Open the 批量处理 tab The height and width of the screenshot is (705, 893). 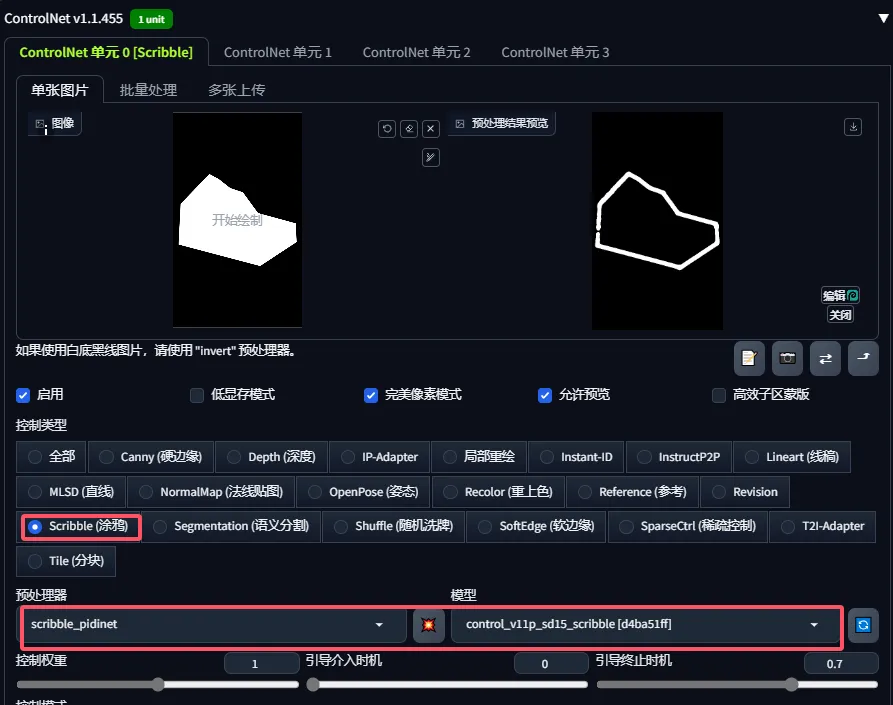tap(148, 90)
